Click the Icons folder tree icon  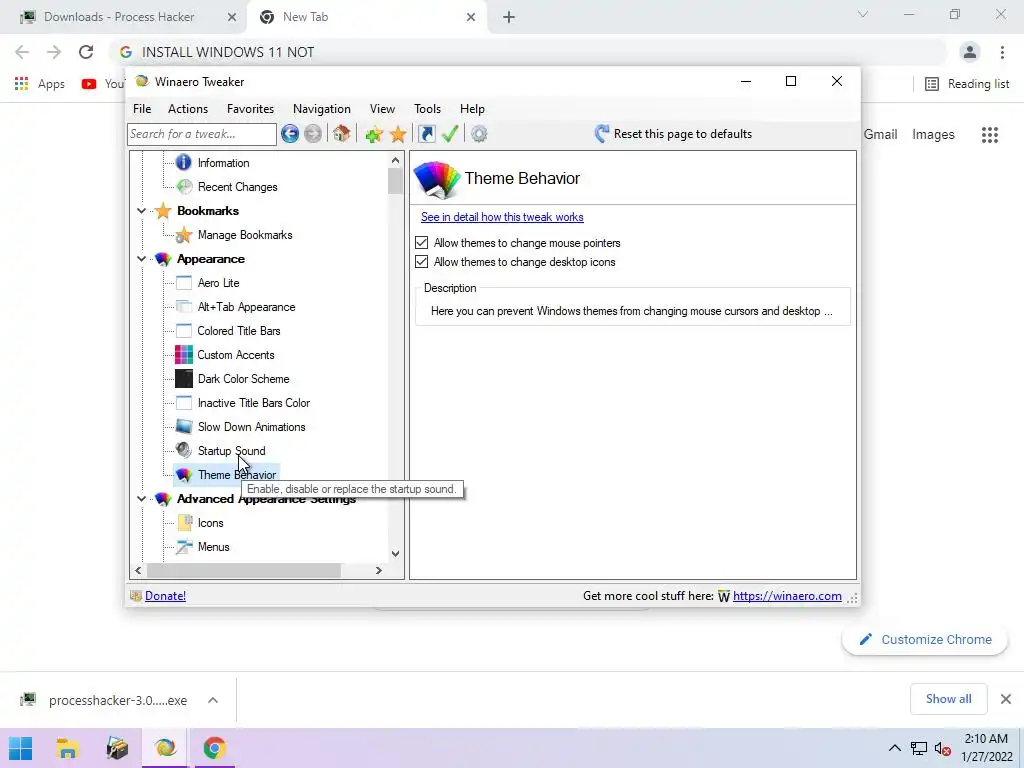[185, 523]
